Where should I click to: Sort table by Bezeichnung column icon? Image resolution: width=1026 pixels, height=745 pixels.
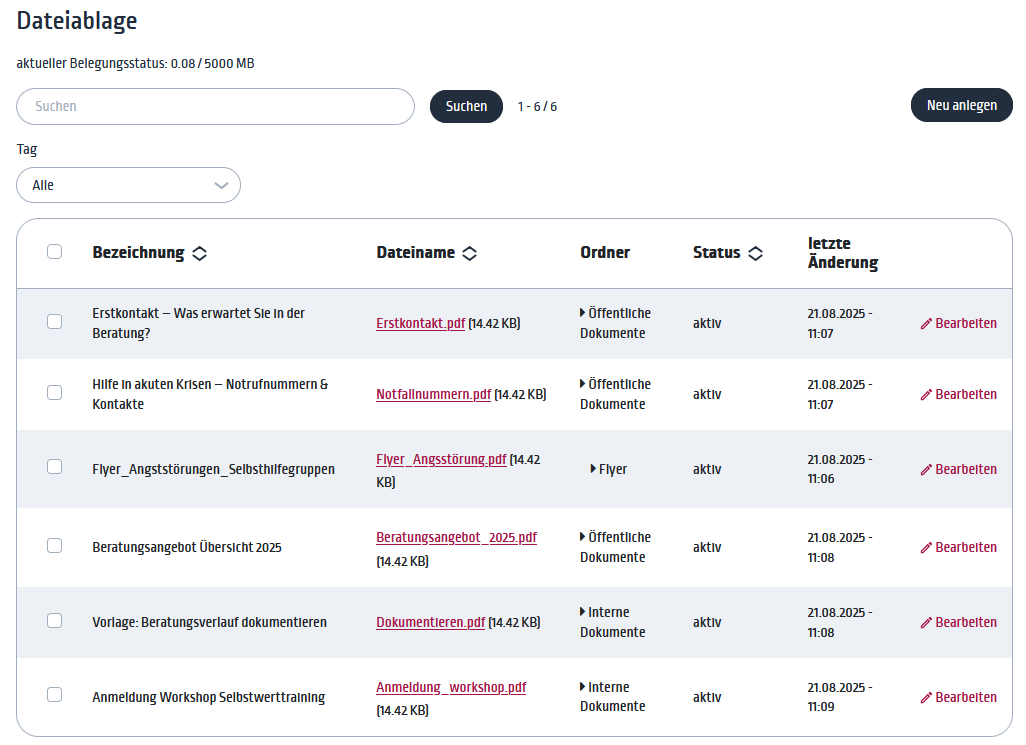click(x=200, y=254)
